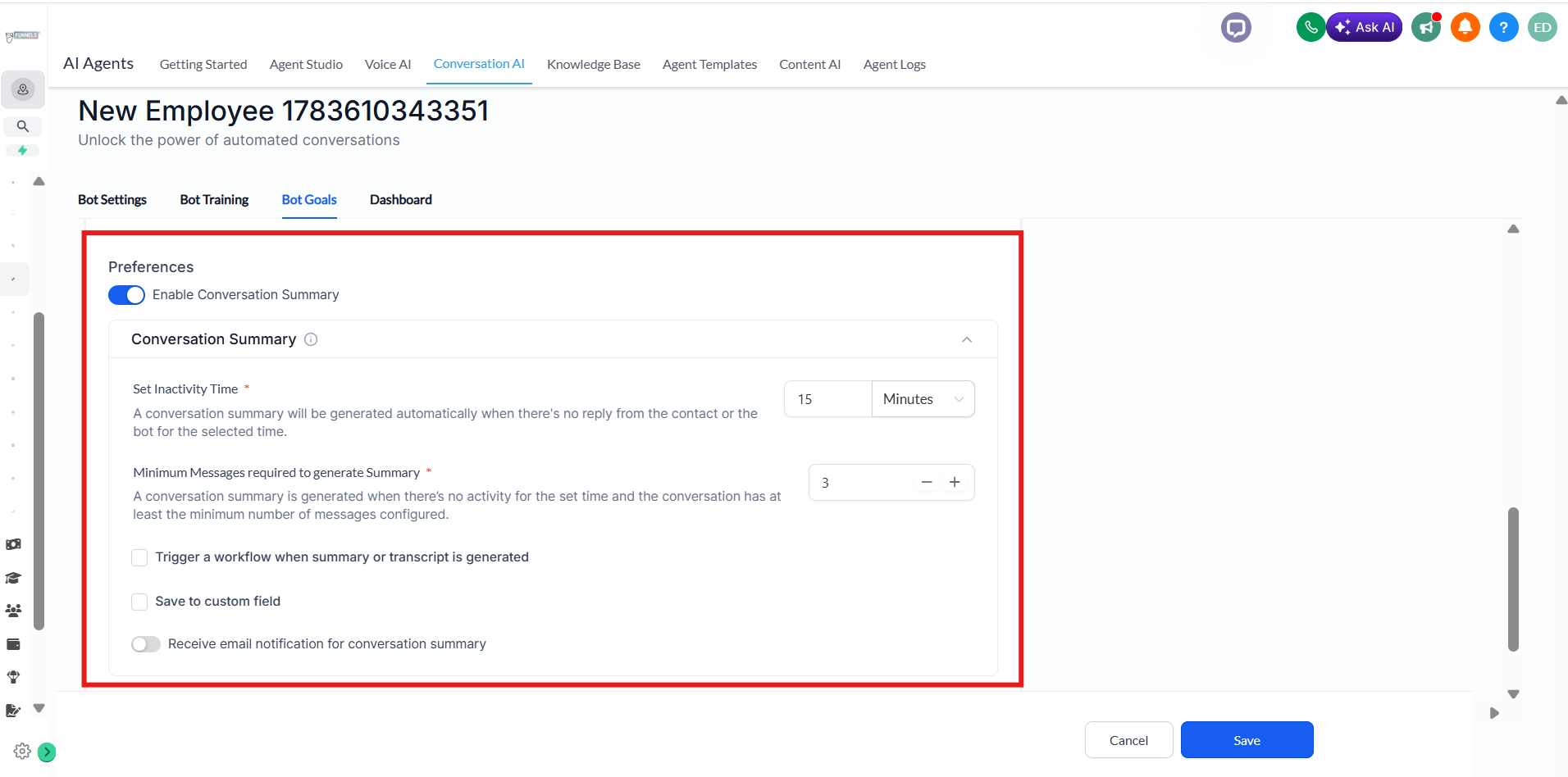Click the Save button
Screen dimensions: 1568x777
click(1247, 740)
